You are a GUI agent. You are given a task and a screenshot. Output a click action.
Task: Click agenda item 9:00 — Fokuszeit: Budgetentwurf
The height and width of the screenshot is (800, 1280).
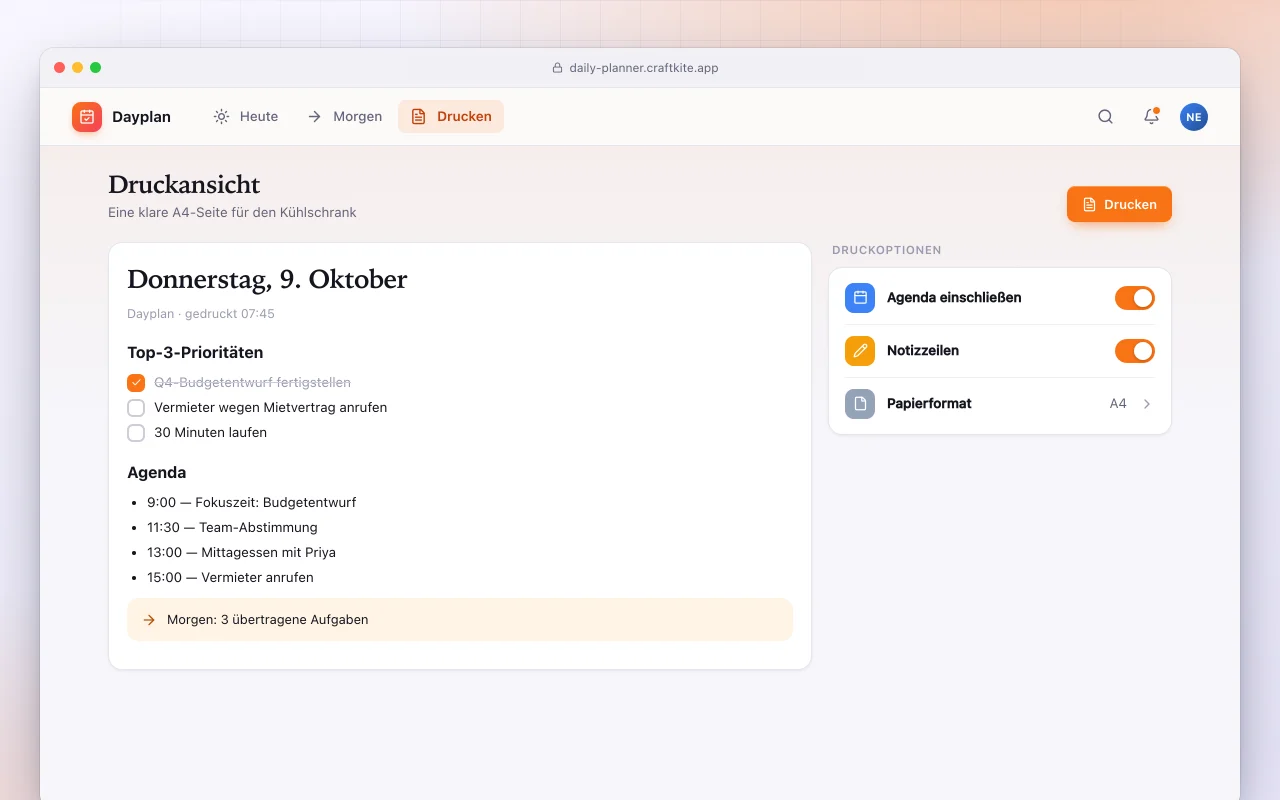pos(251,503)
